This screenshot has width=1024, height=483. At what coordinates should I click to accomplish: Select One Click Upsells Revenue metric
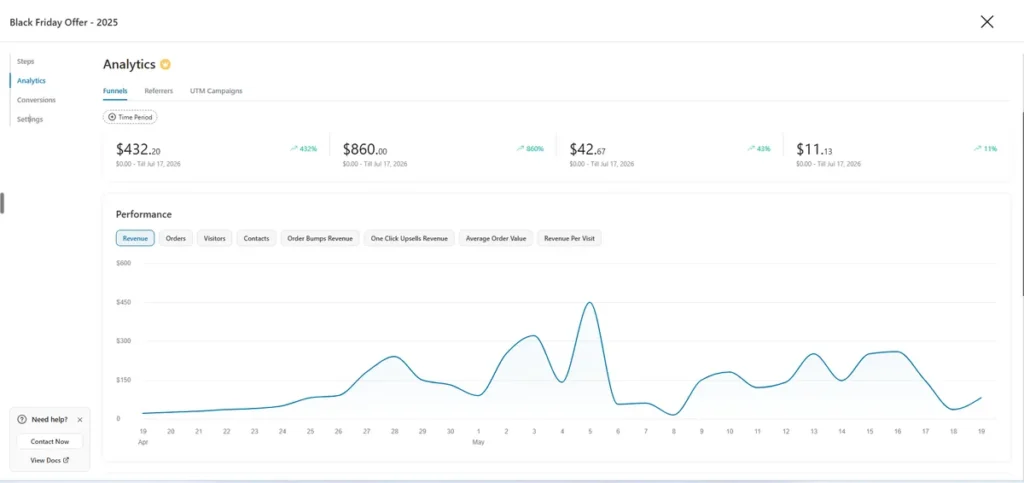(409, 238)
